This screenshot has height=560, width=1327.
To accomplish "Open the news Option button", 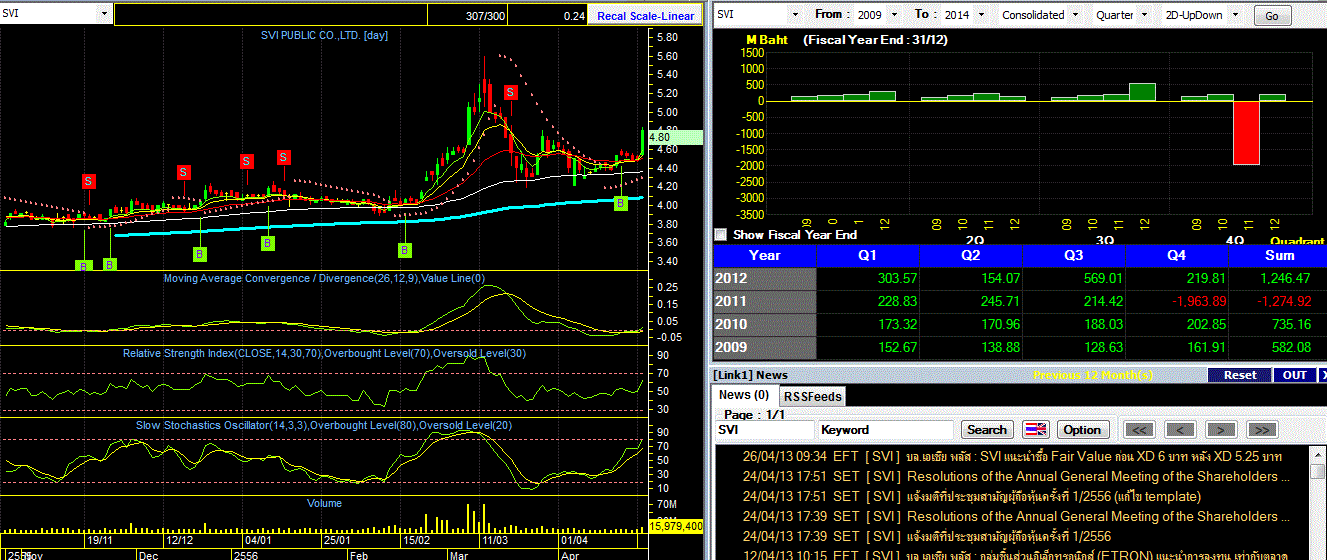I will point(1082,430).
